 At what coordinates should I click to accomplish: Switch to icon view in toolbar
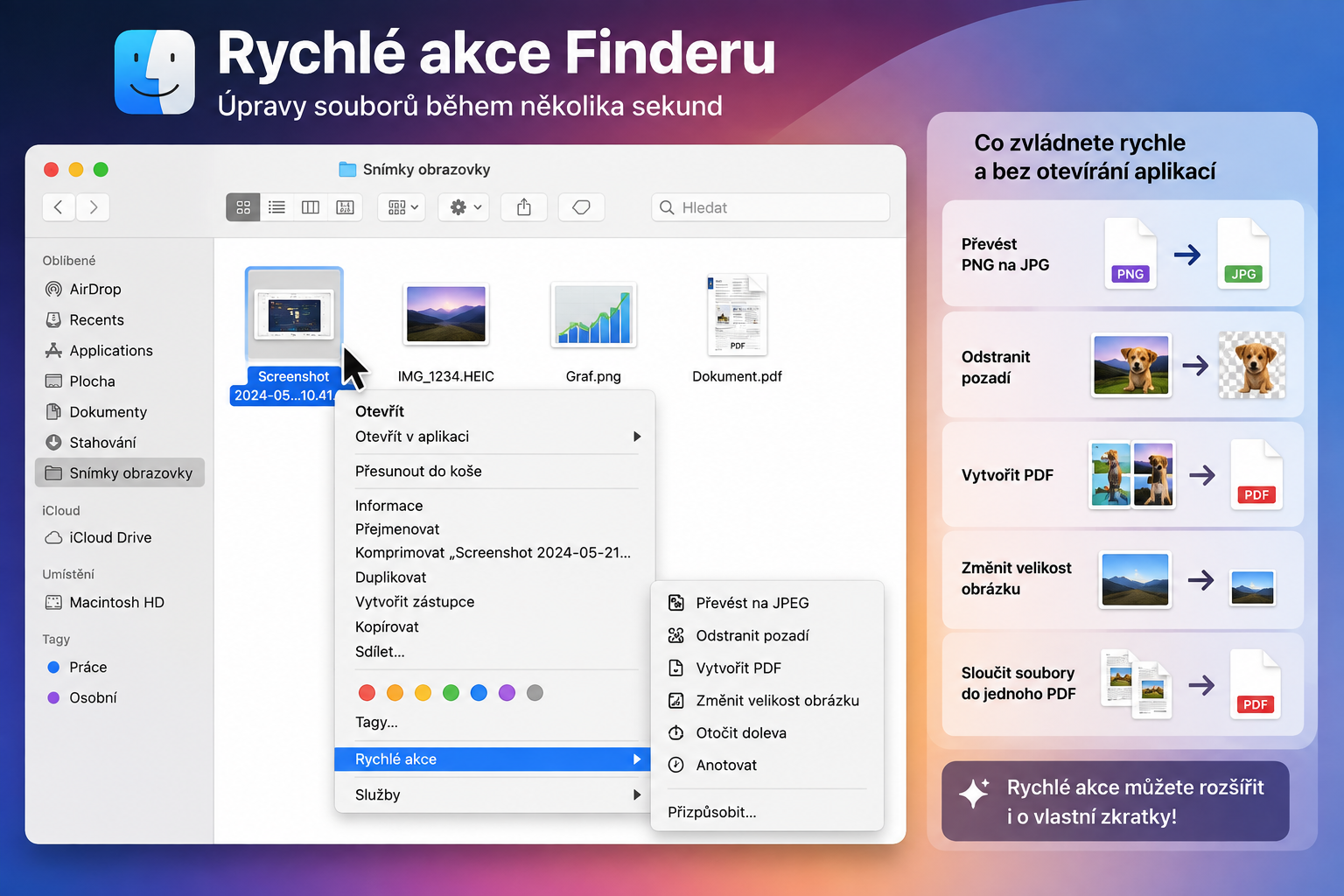tap(243, 207)
